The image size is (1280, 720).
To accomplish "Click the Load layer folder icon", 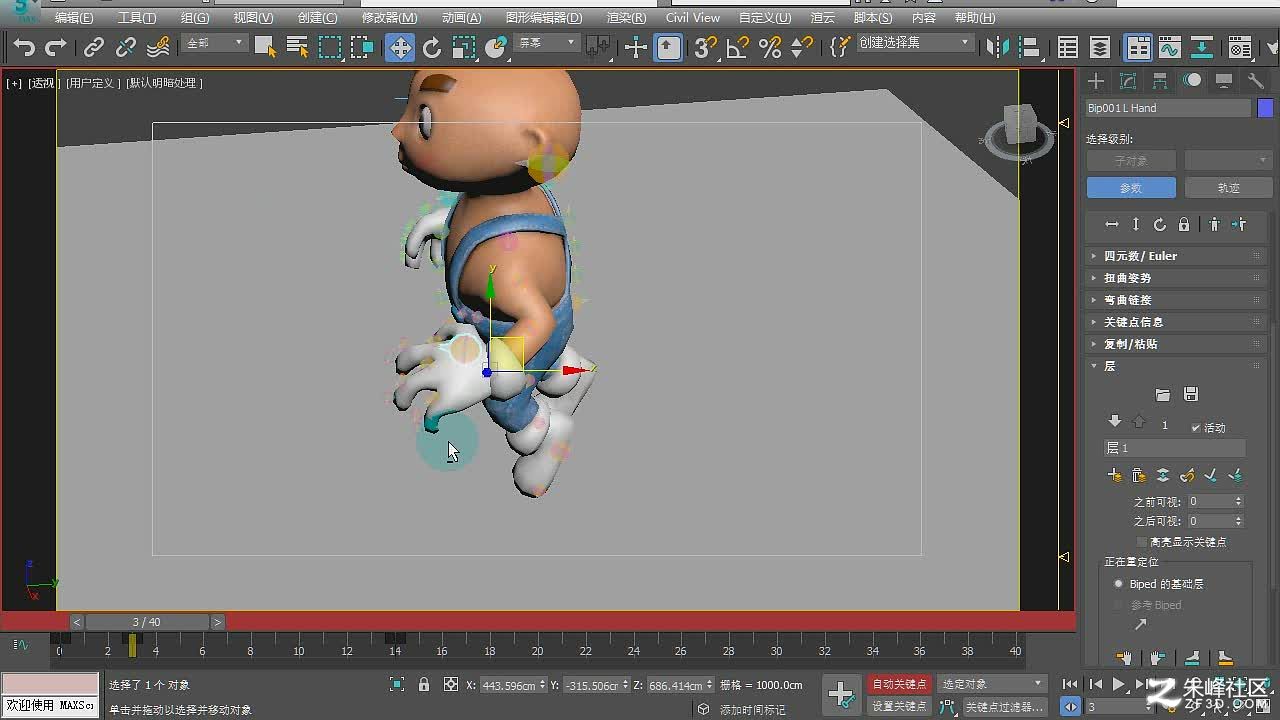I will pyautogui.click(x=1162, y=395).
